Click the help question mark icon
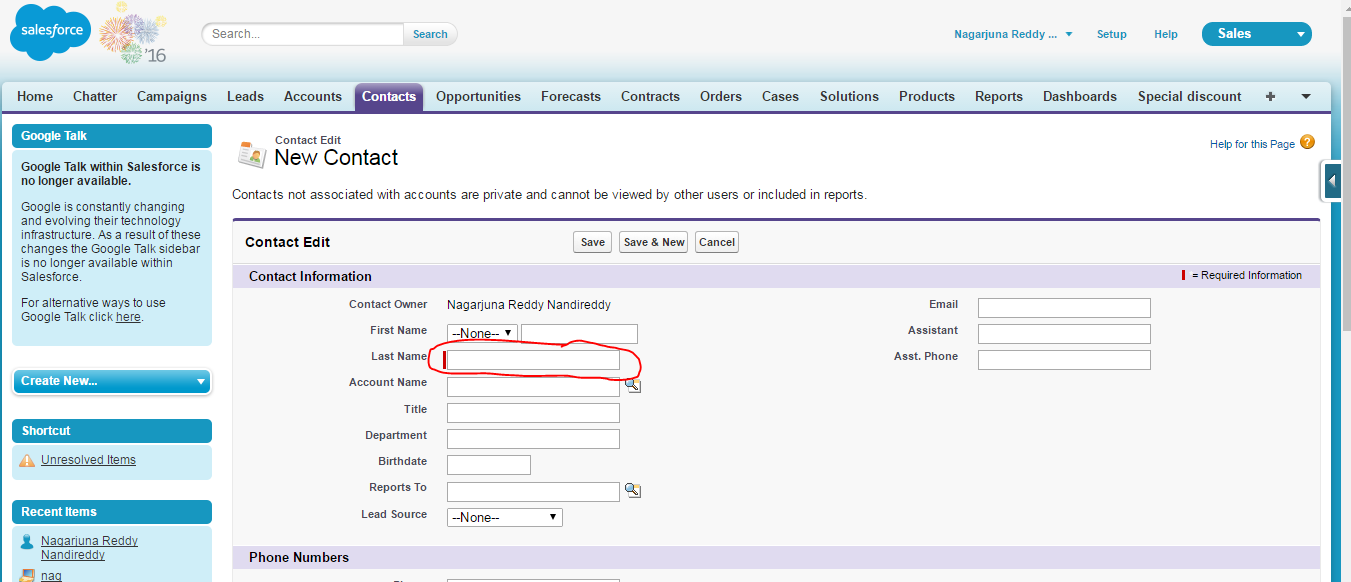 coord(1307,143)
